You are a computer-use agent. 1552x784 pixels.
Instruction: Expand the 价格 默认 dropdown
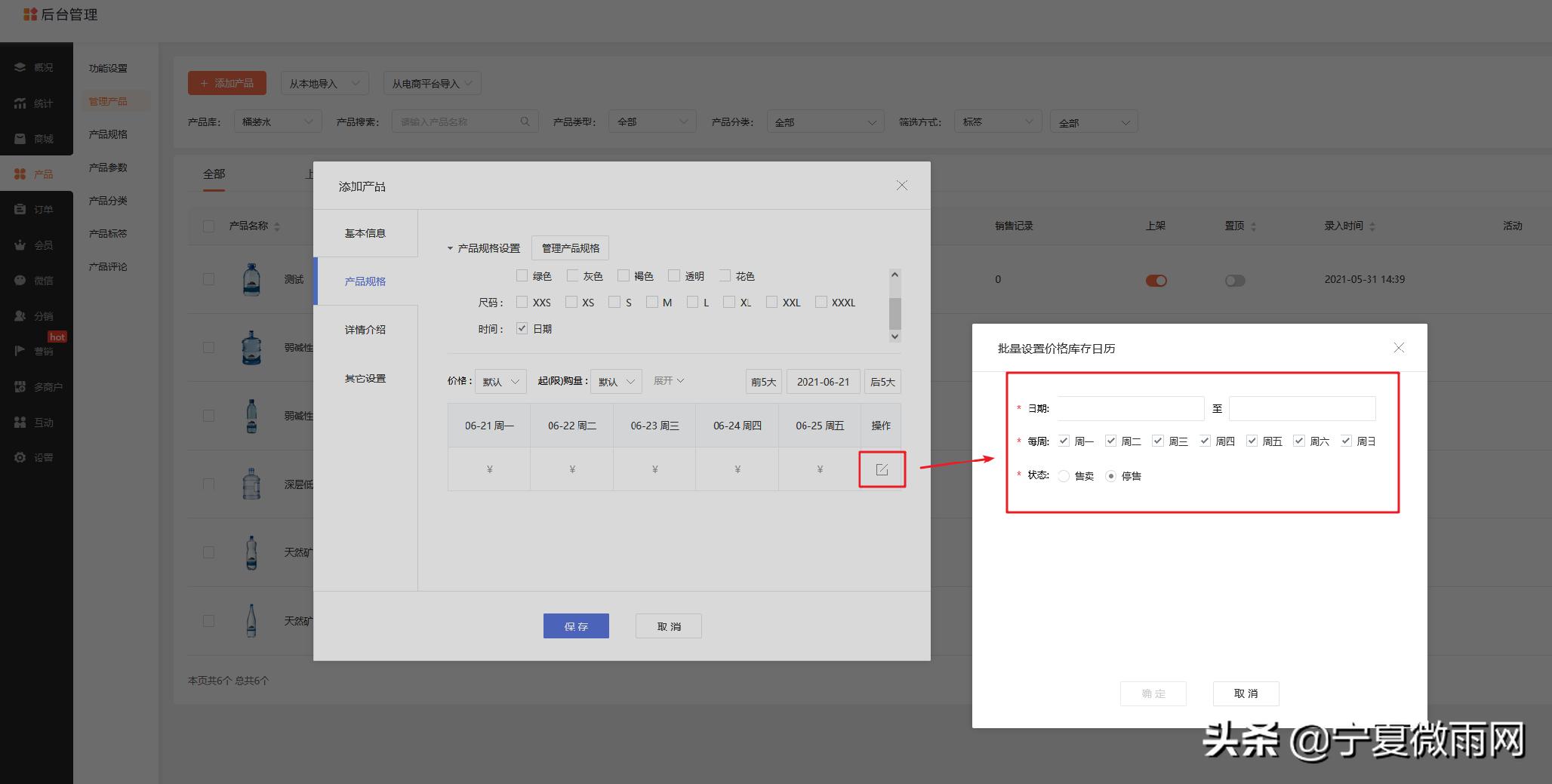pos(500,381)
